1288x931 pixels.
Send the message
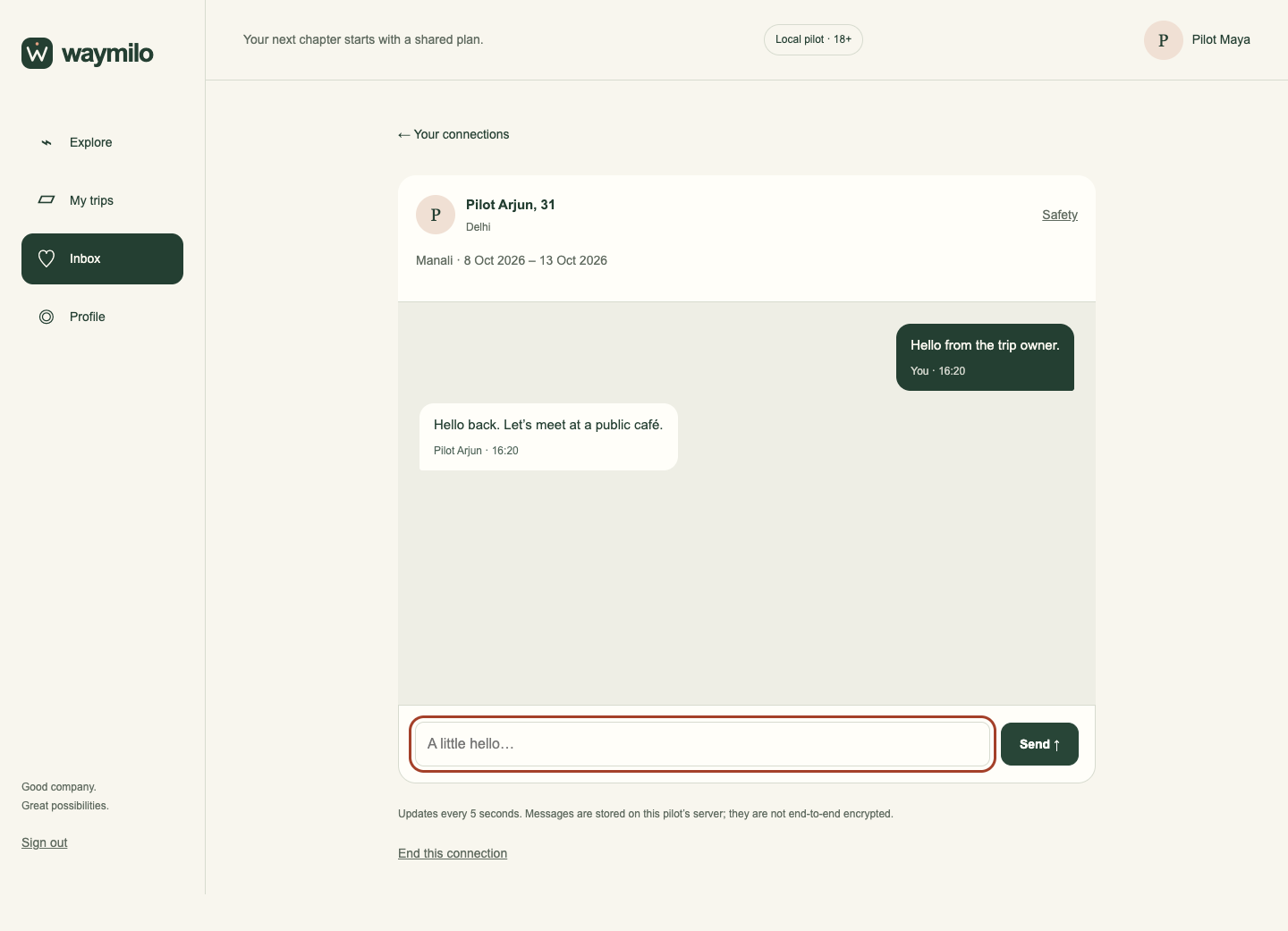pos(1039,744)
